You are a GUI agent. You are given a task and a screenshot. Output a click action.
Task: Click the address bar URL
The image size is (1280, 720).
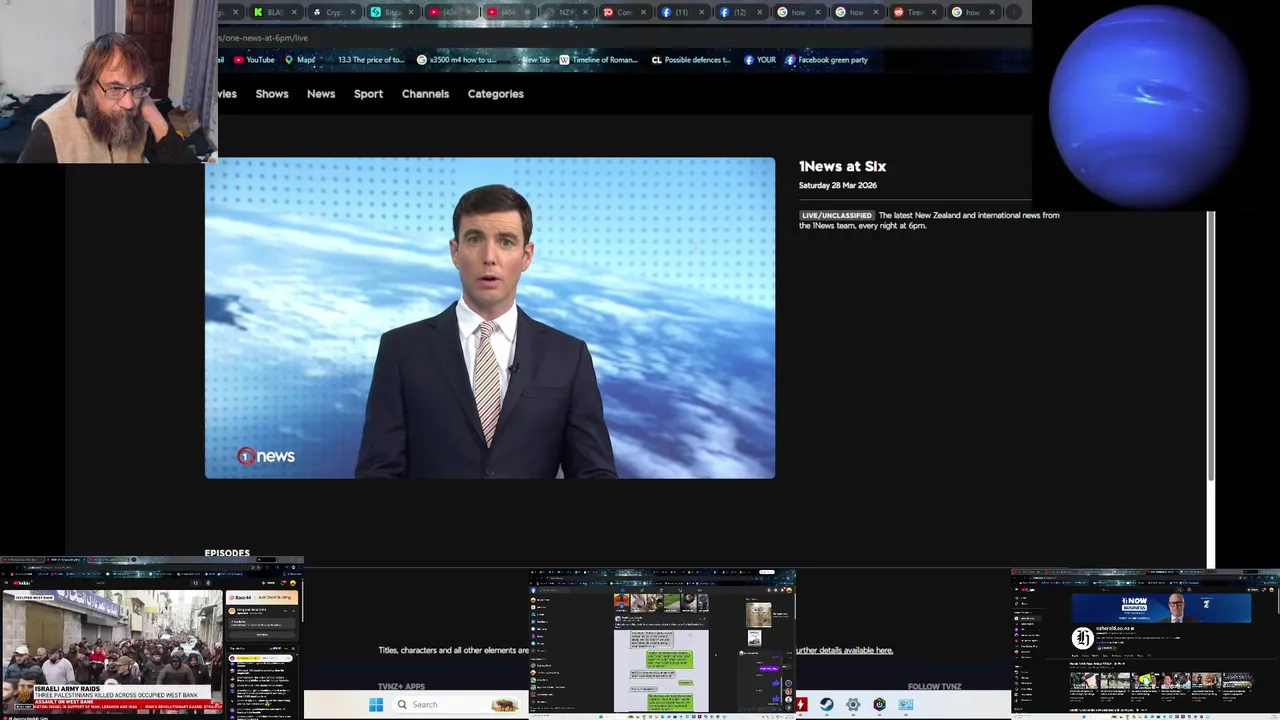coord(264,38)
